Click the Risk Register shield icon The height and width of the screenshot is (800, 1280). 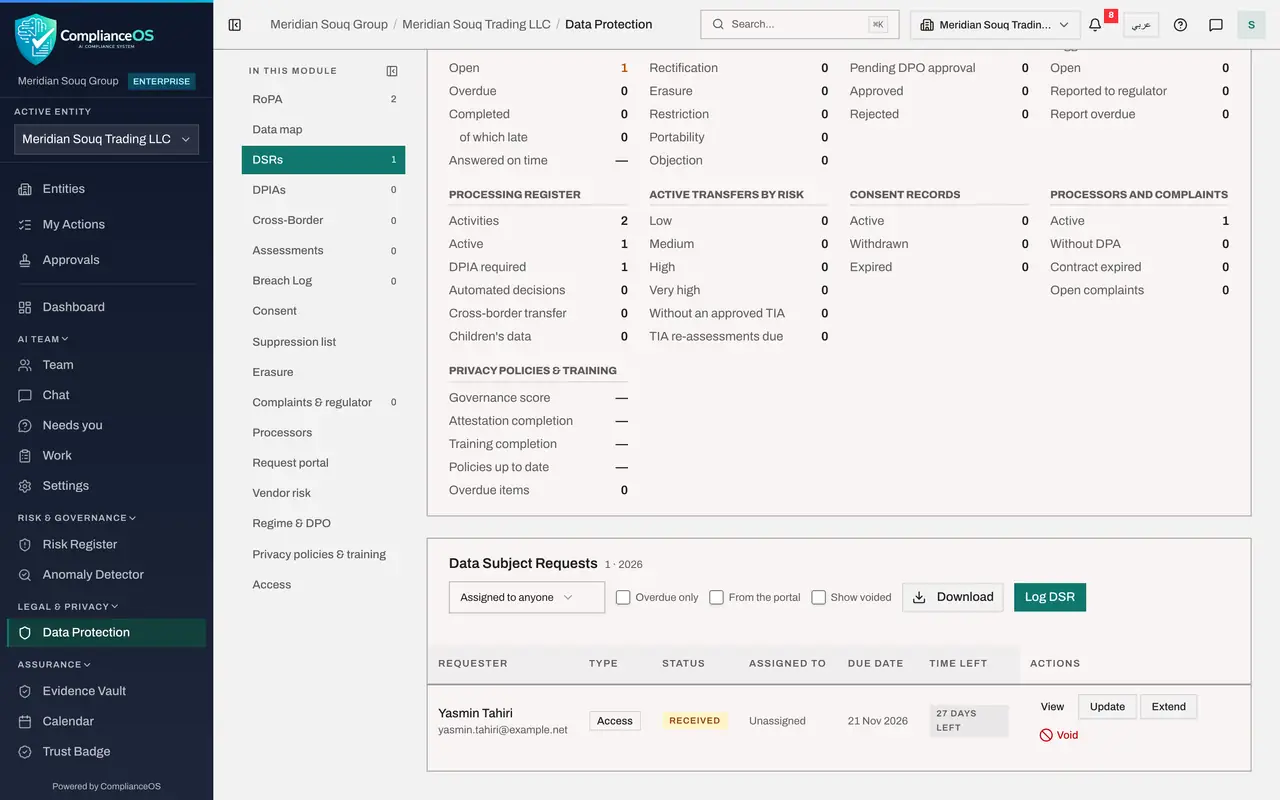pos(25,545)
